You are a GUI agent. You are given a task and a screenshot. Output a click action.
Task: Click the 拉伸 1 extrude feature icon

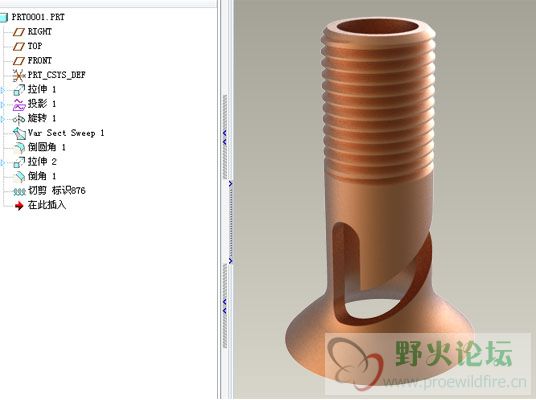coord(19,90)
